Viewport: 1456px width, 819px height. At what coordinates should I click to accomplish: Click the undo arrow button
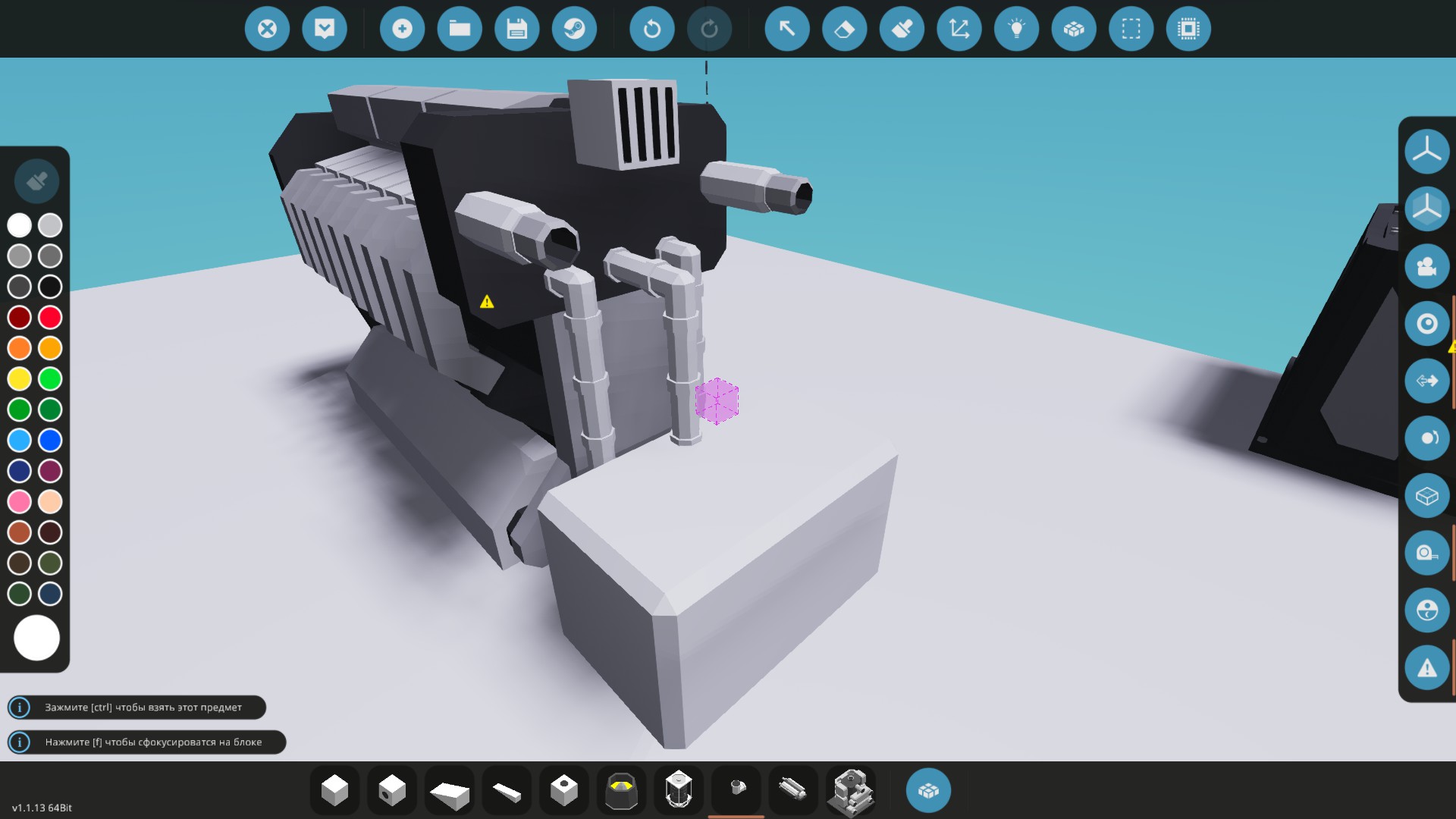[x=651, y=29]
